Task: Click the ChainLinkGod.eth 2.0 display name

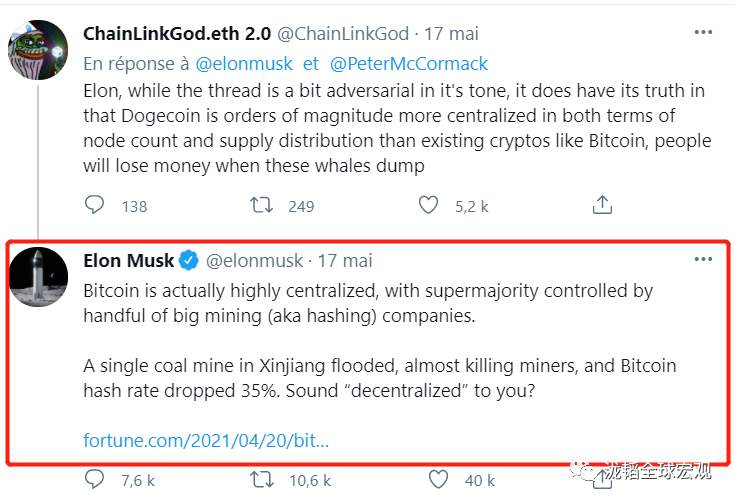Action: tap(177, 34)
